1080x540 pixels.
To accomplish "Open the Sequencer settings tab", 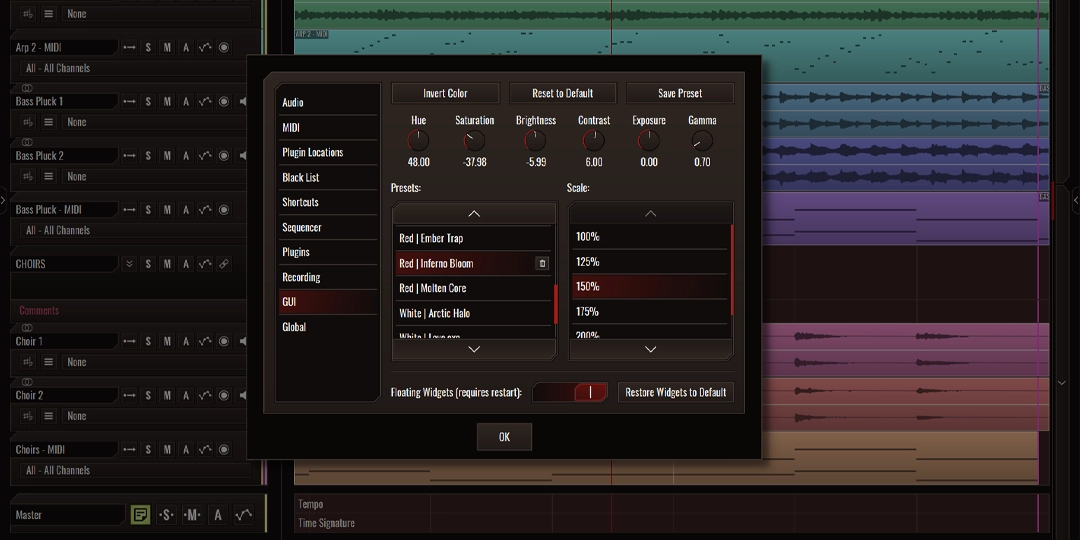I will 328,227.
